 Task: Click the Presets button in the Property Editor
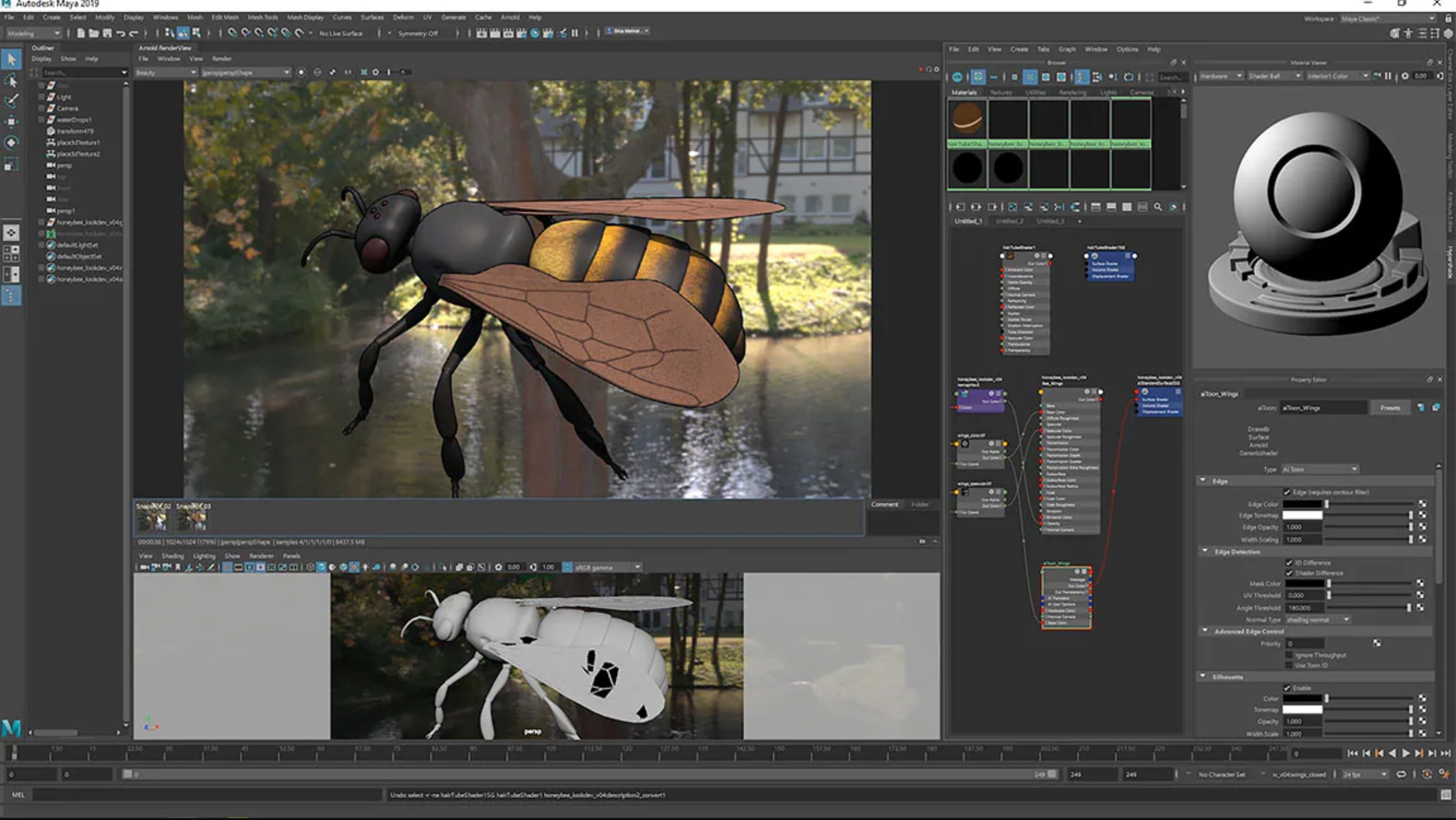coord(1390,407)
